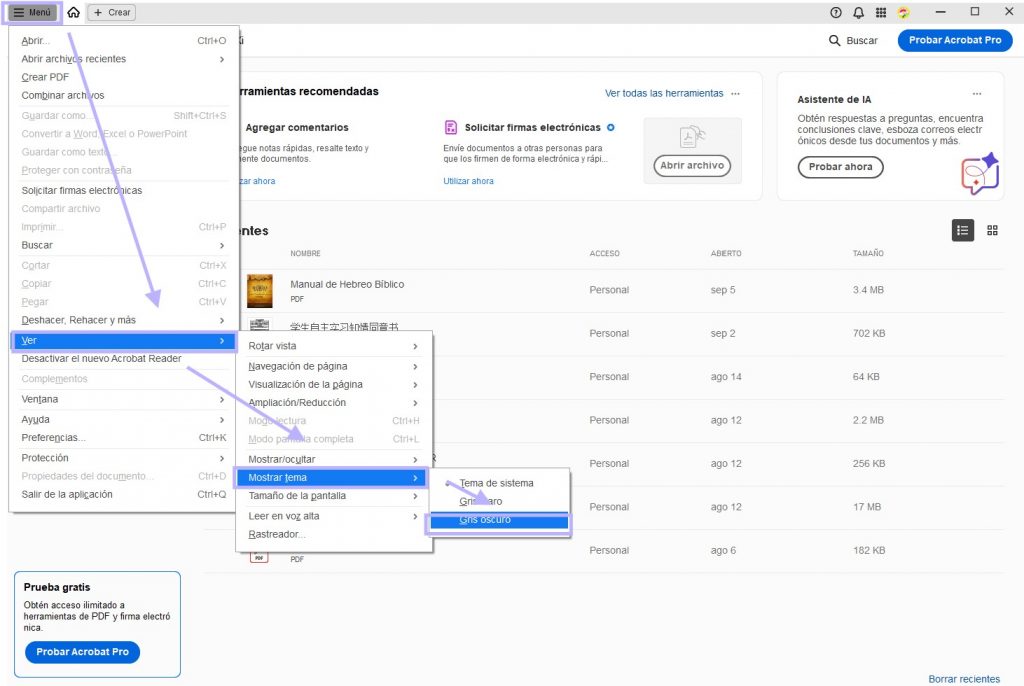Expand the Ventana submenu
The width and height of the screenshot is (1024, 686).
[x=123, y=399]
